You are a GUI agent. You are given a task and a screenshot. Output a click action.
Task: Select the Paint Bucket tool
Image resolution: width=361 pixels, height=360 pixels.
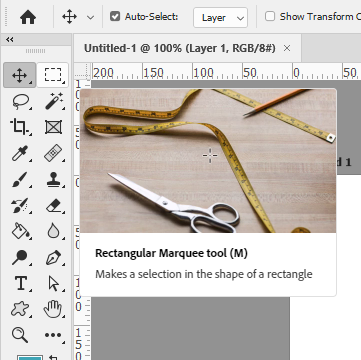coord(20,231)
